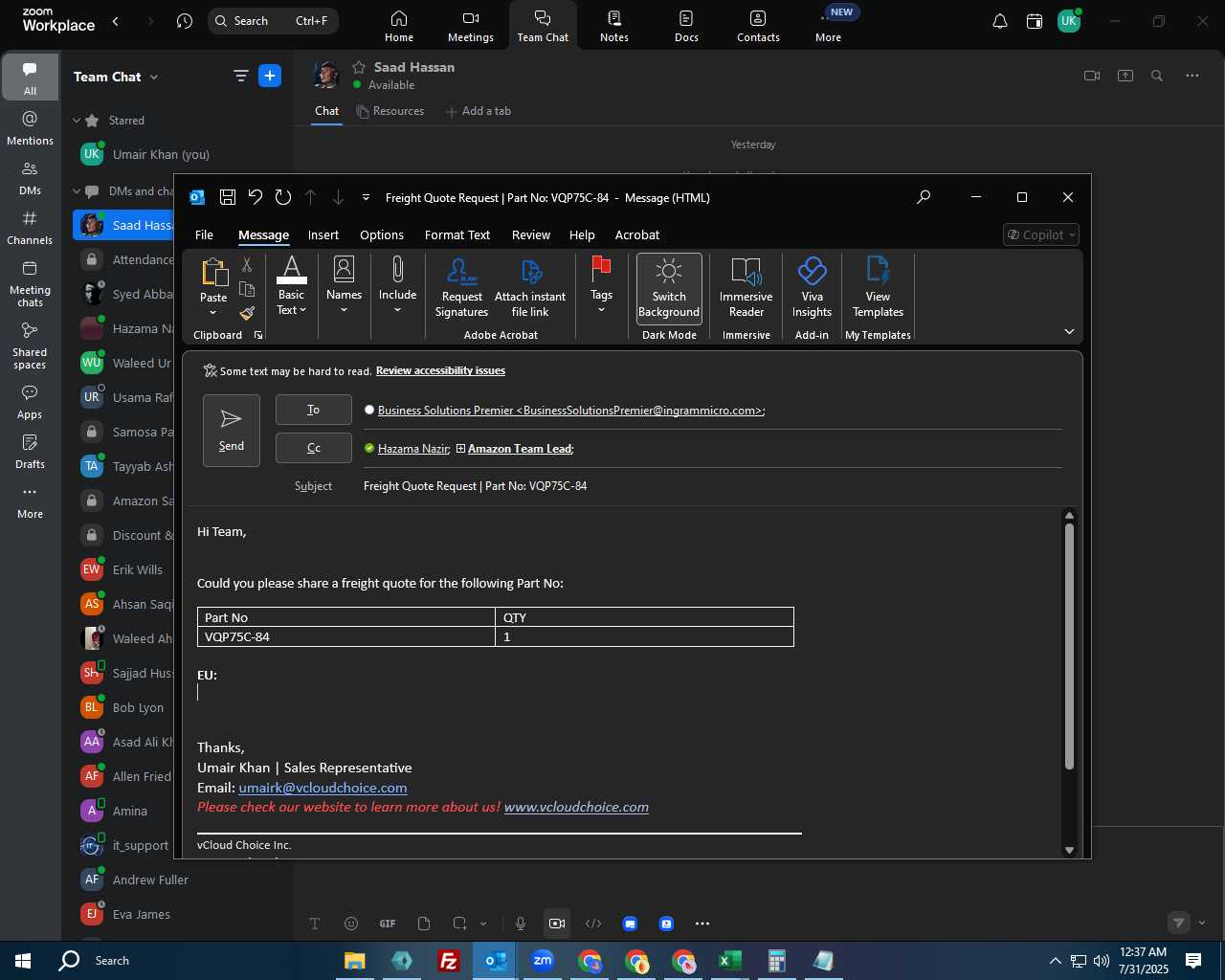The height and width of the screenshot is (980, 1225).
Task: Attach instant file link
Action: pos(530,287)
